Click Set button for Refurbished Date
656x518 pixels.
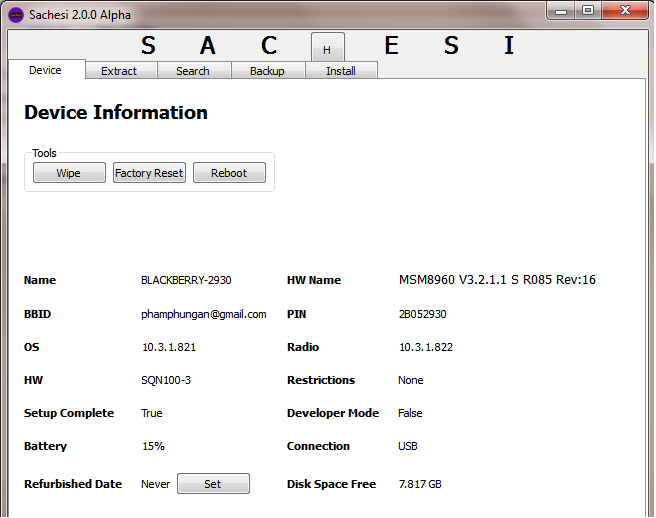pyautogui.click(x=213, y=484)
